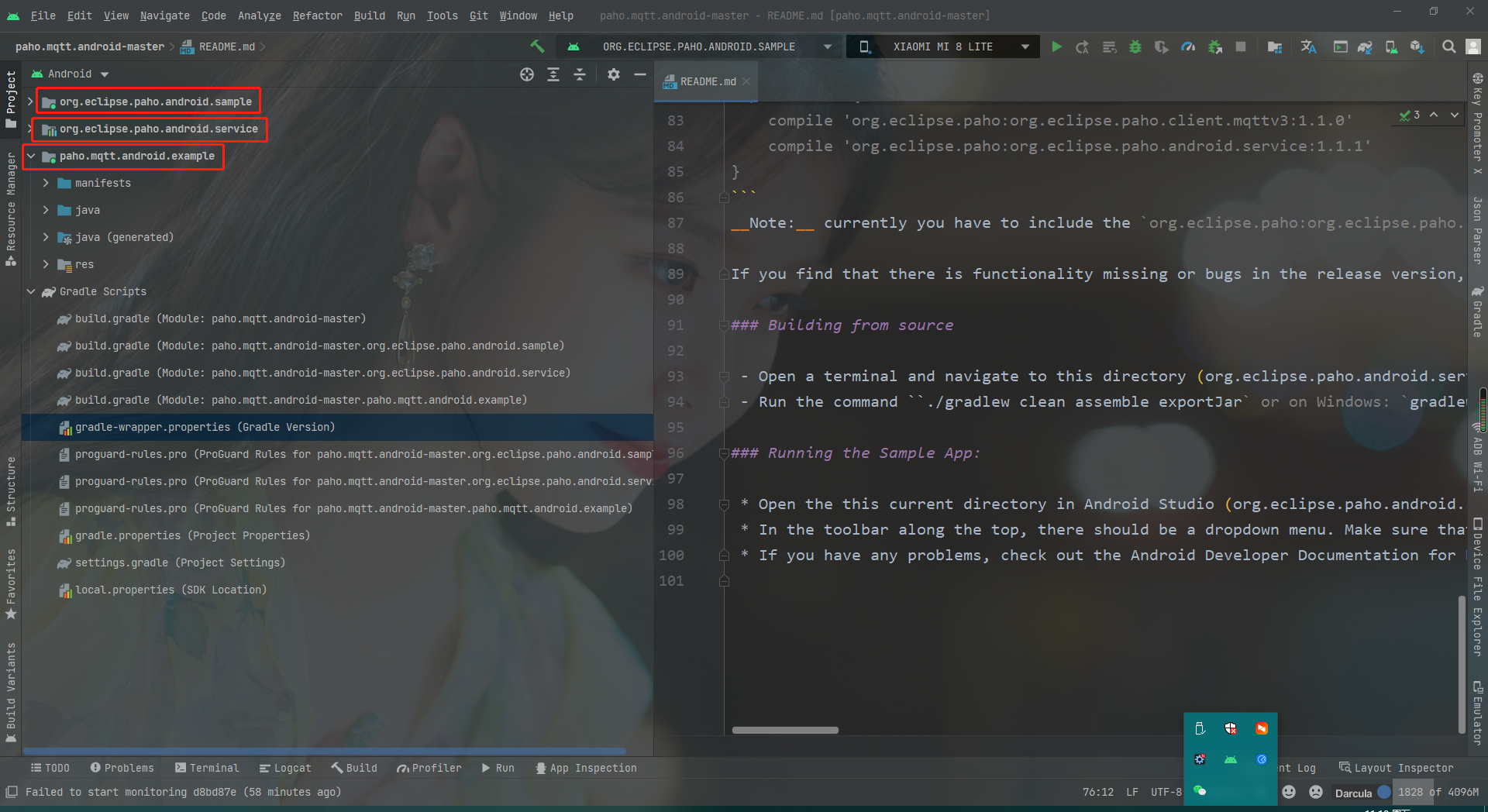This screenshot has width=1488, height=812.
Task: Switch to the README.md editor tab
Action: pyautogui.click(x=708, y=81)
